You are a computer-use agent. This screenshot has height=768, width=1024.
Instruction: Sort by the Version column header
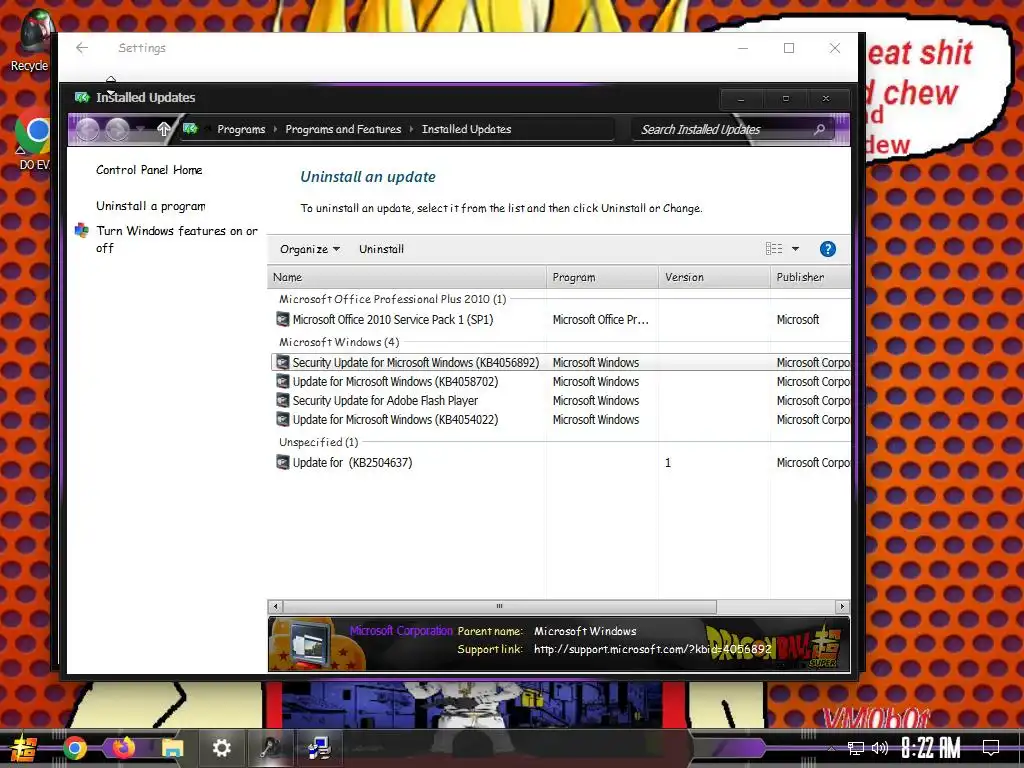[714, 277]
